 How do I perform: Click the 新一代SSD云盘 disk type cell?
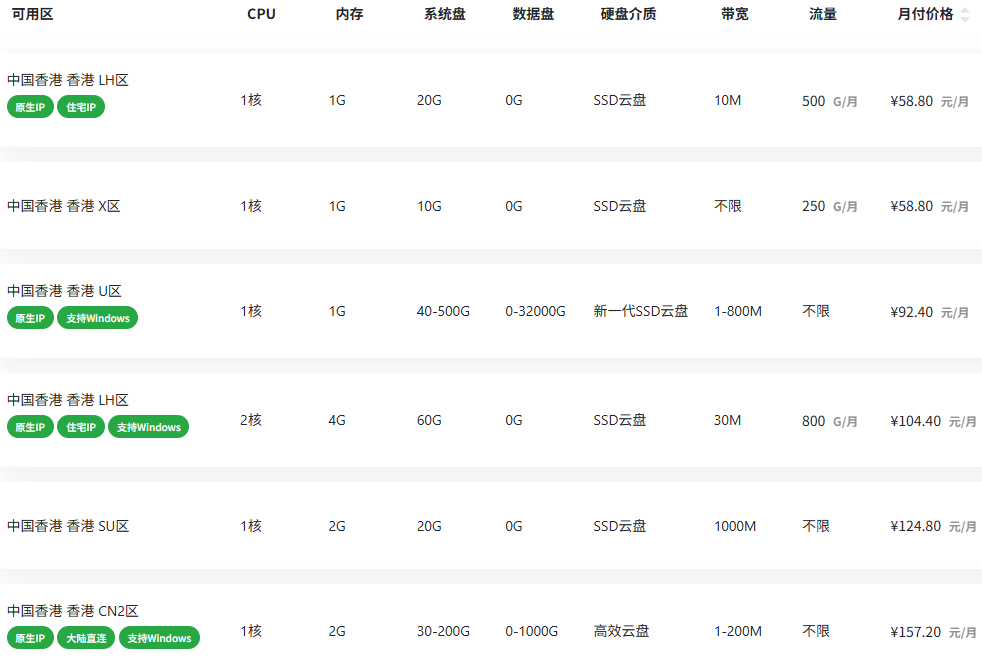[x=641, y=311]
